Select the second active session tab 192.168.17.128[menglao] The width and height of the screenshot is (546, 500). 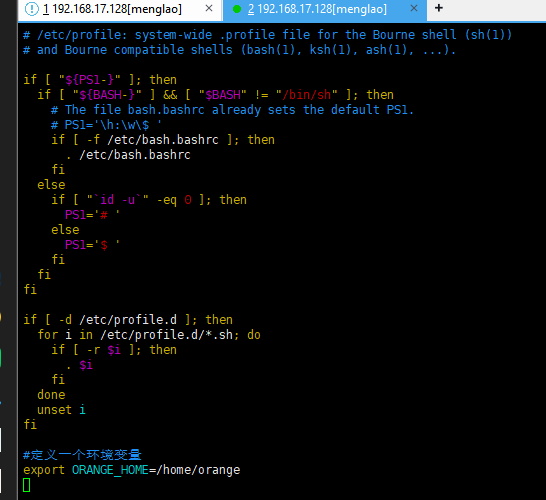[x=324, y=9]
